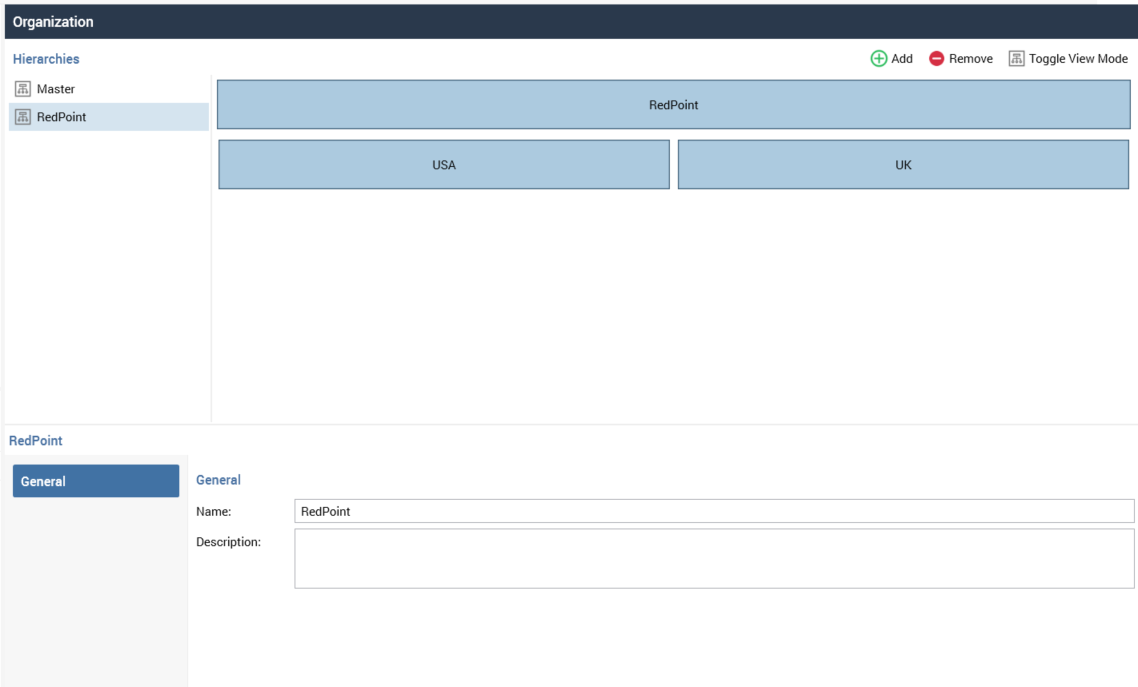Select the UK node in chart

(903, 165)
